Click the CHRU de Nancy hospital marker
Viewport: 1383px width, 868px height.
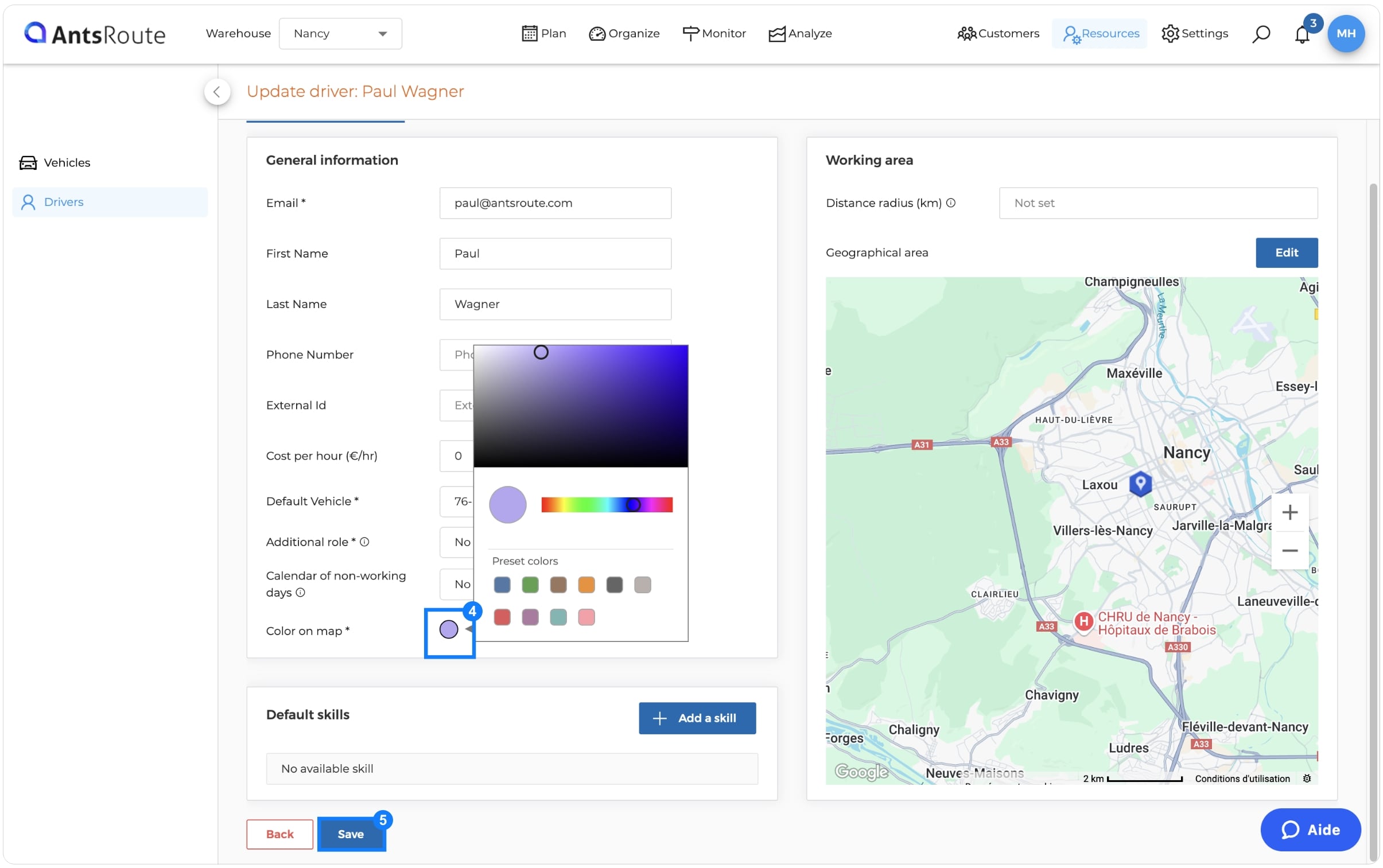[x=1083, y=621]
